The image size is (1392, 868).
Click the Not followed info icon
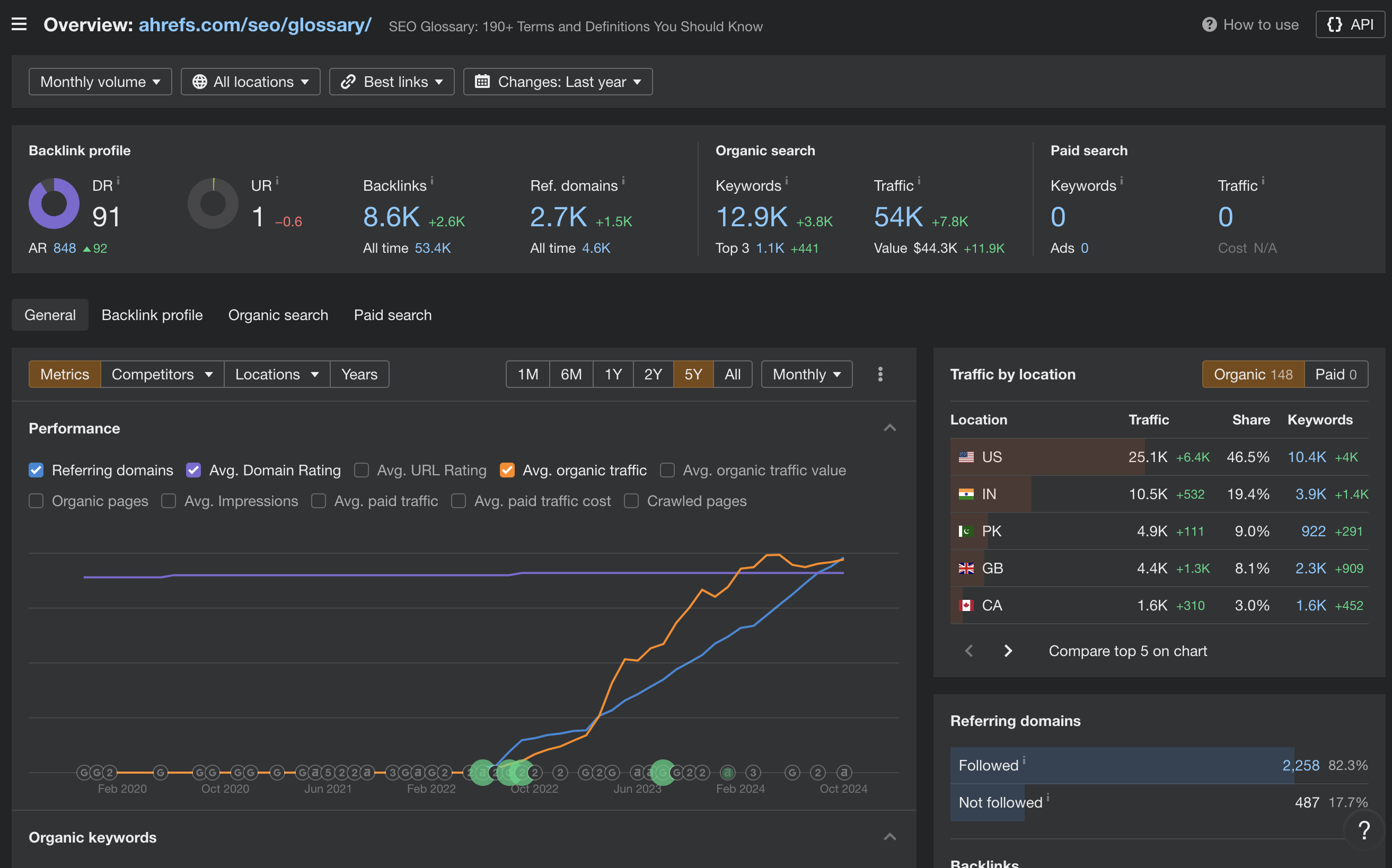1048,798
